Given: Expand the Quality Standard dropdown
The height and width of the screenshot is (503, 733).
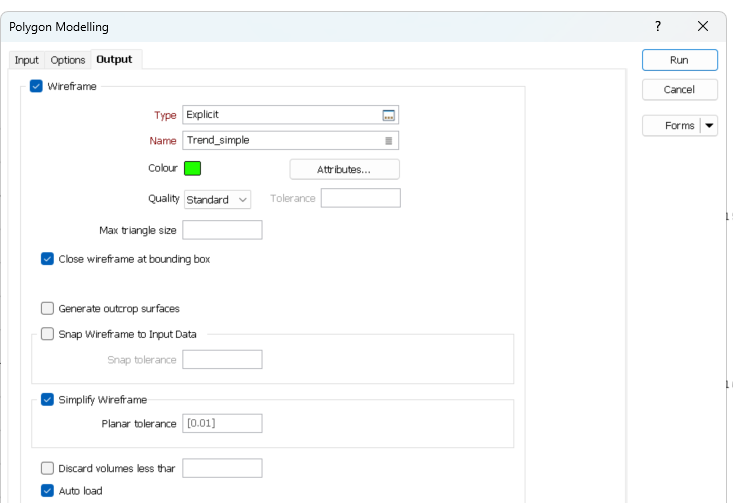Looking at the screenshot, I should (217, 200).
